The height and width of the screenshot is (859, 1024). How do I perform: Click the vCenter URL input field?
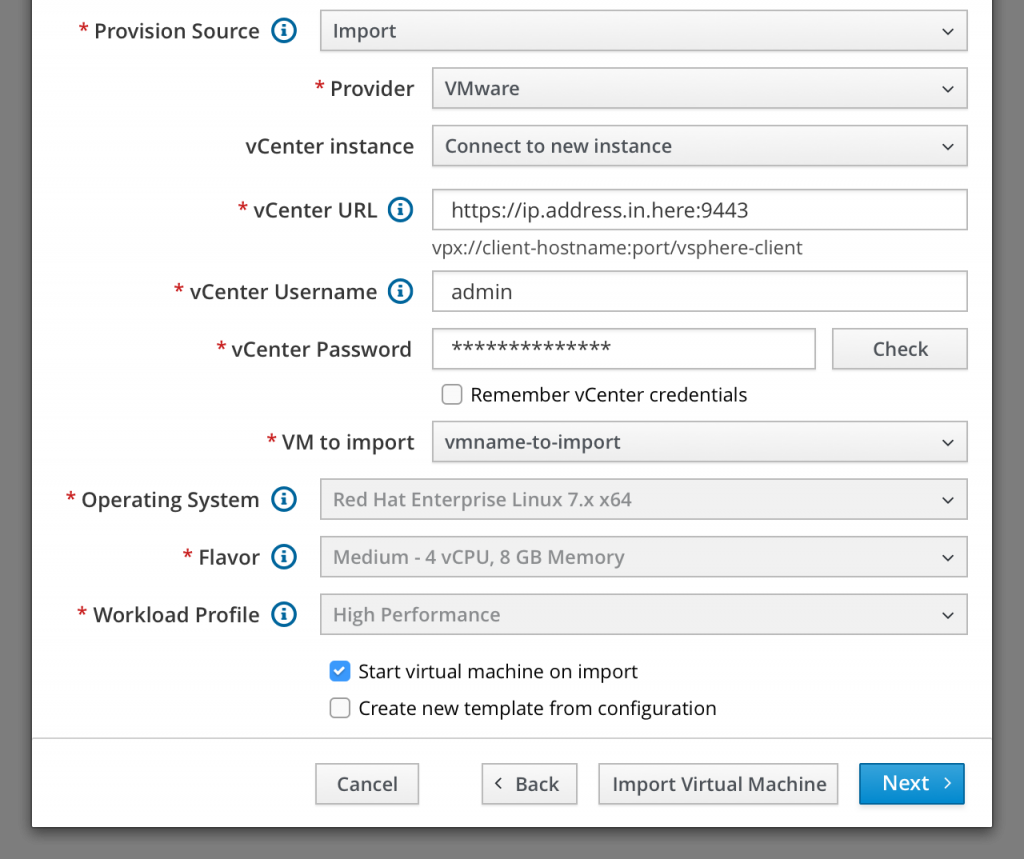pyautogui.click(x=699, y=210)
